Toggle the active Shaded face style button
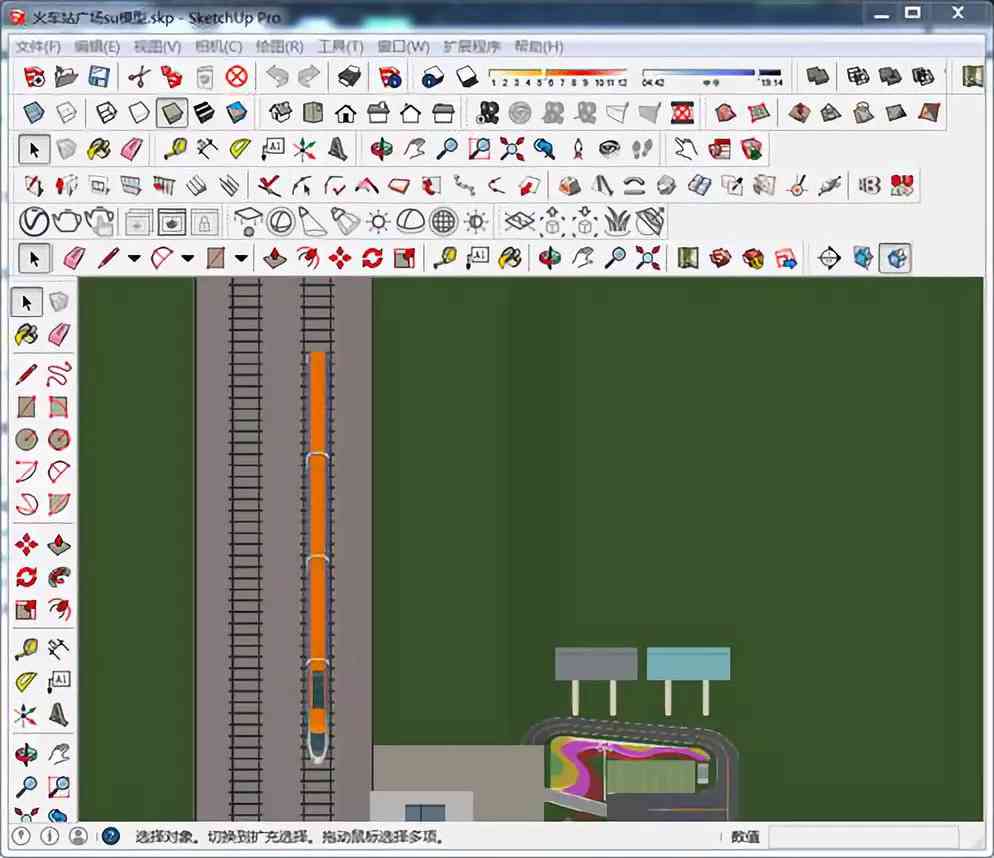This screenshot has width=994, height=858. [172, 114]
